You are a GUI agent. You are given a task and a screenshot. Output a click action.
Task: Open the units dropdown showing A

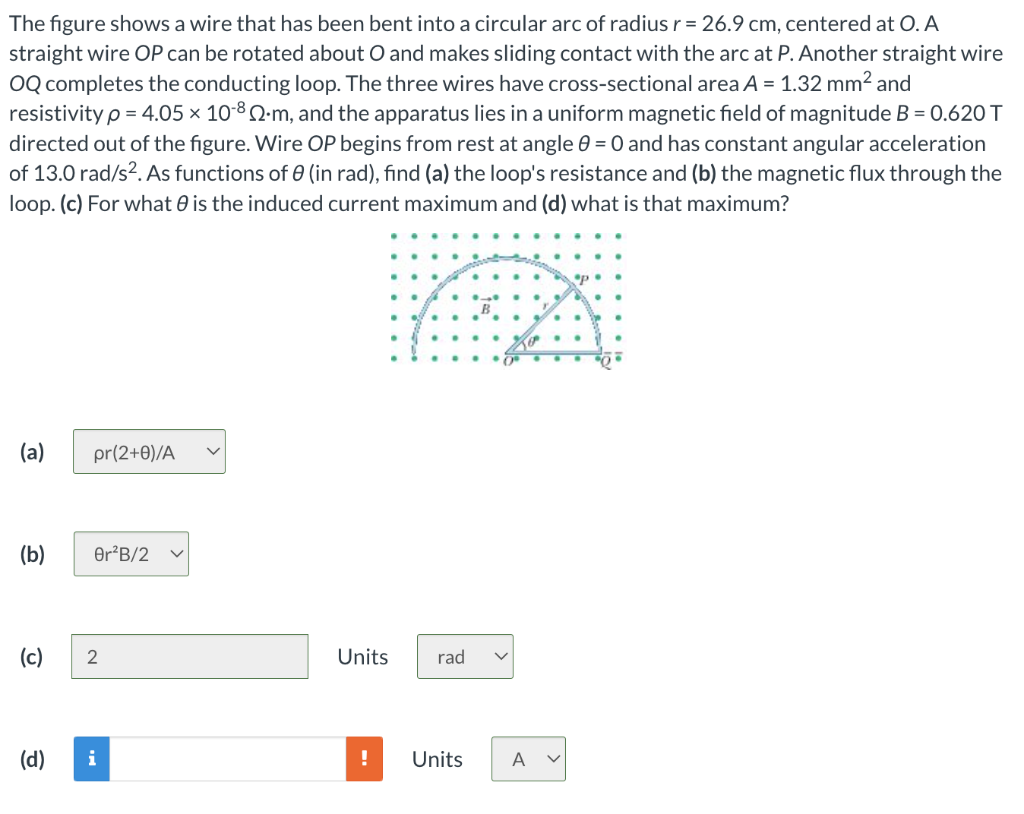[x=527, y=759]
